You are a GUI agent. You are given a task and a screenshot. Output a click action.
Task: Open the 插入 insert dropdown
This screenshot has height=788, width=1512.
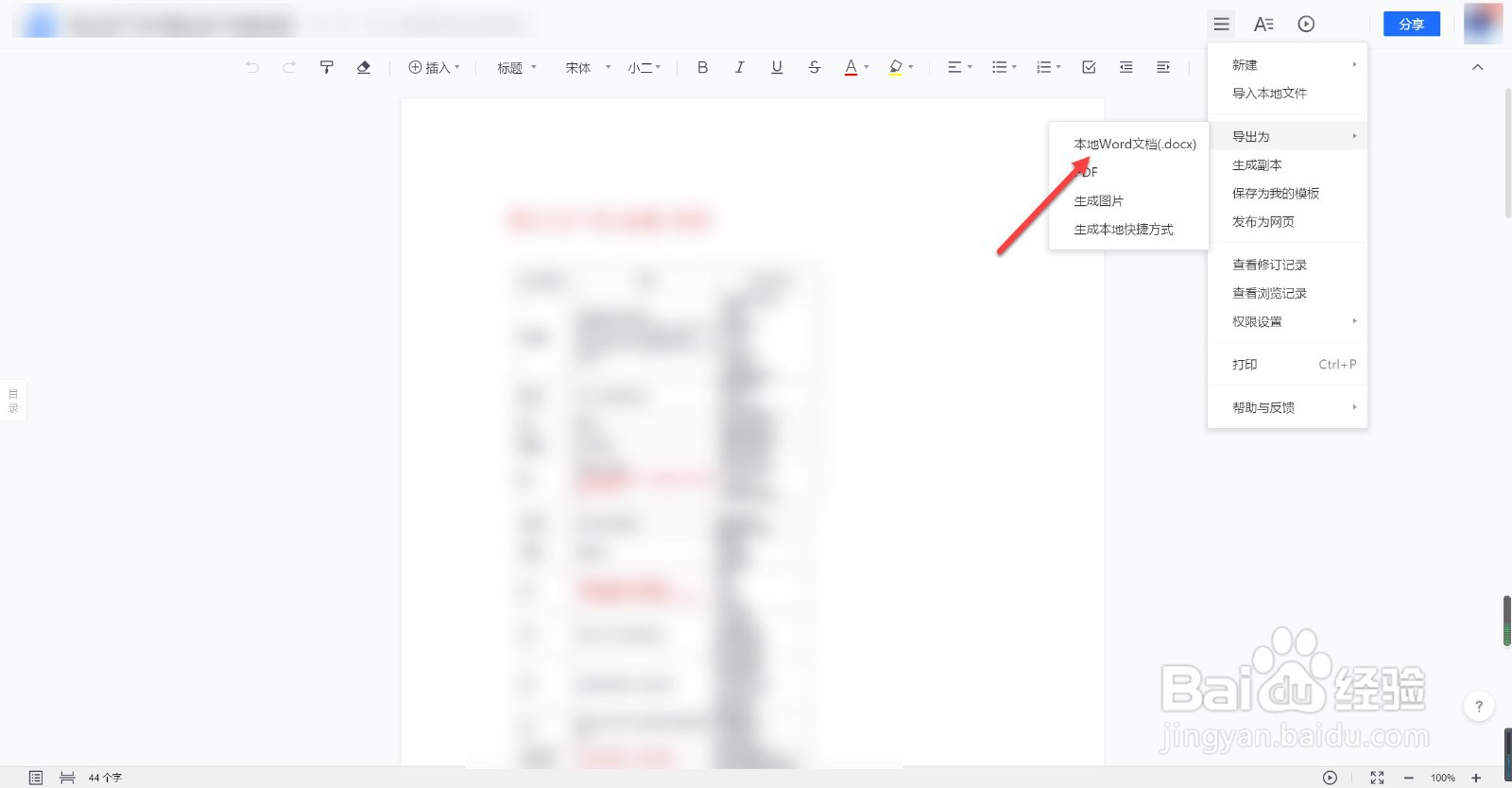tap(434, 67)
